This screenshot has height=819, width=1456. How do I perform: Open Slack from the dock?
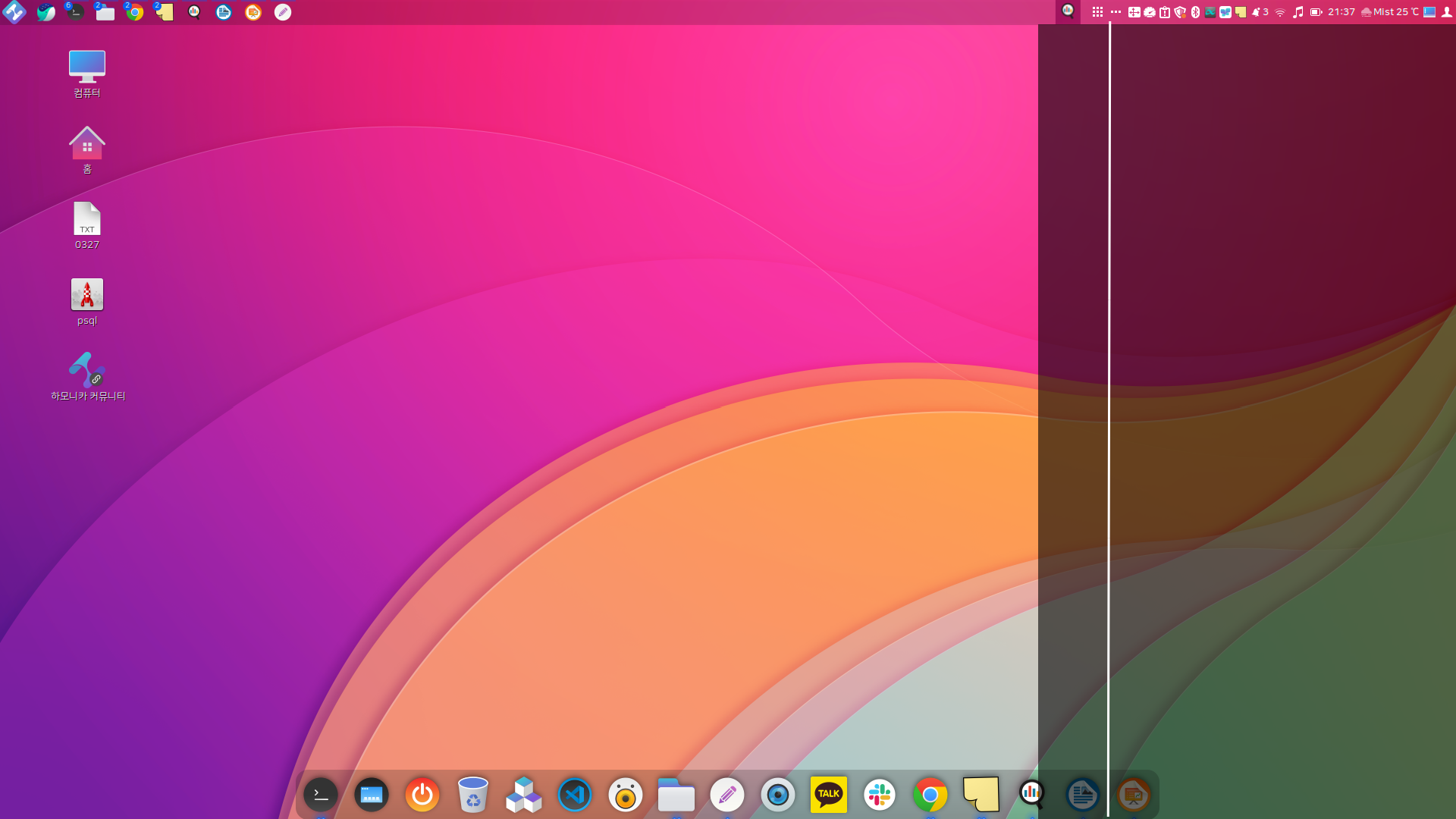(x=880, y=795)
